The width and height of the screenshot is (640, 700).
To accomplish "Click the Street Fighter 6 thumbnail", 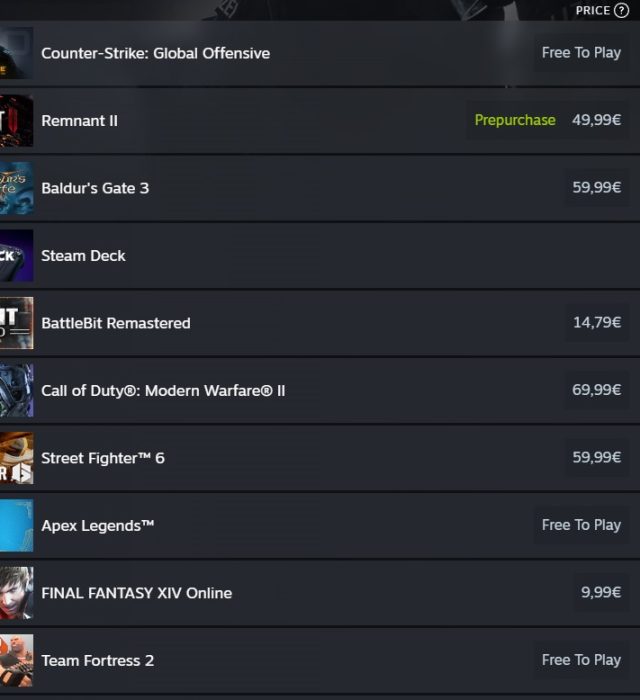I will (17, 458).
